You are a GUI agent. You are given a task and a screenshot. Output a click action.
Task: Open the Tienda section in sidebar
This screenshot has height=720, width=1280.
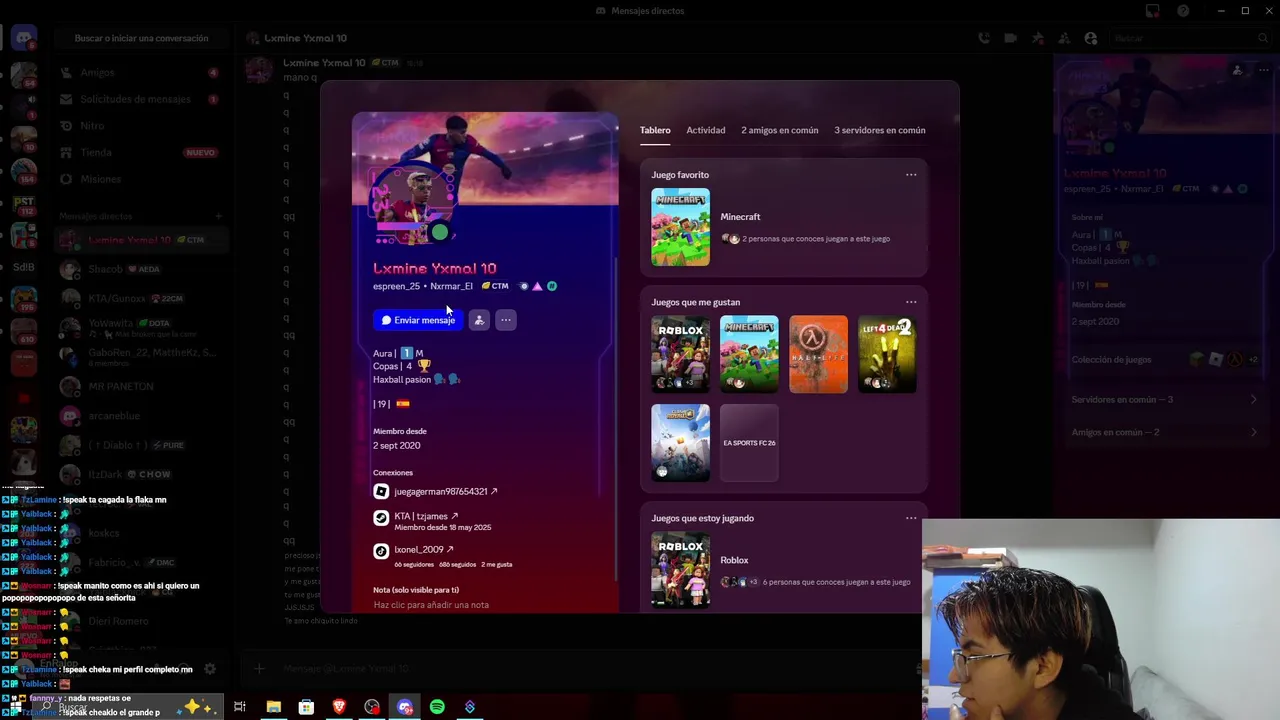pyautogui.click(x=140, y=152)
